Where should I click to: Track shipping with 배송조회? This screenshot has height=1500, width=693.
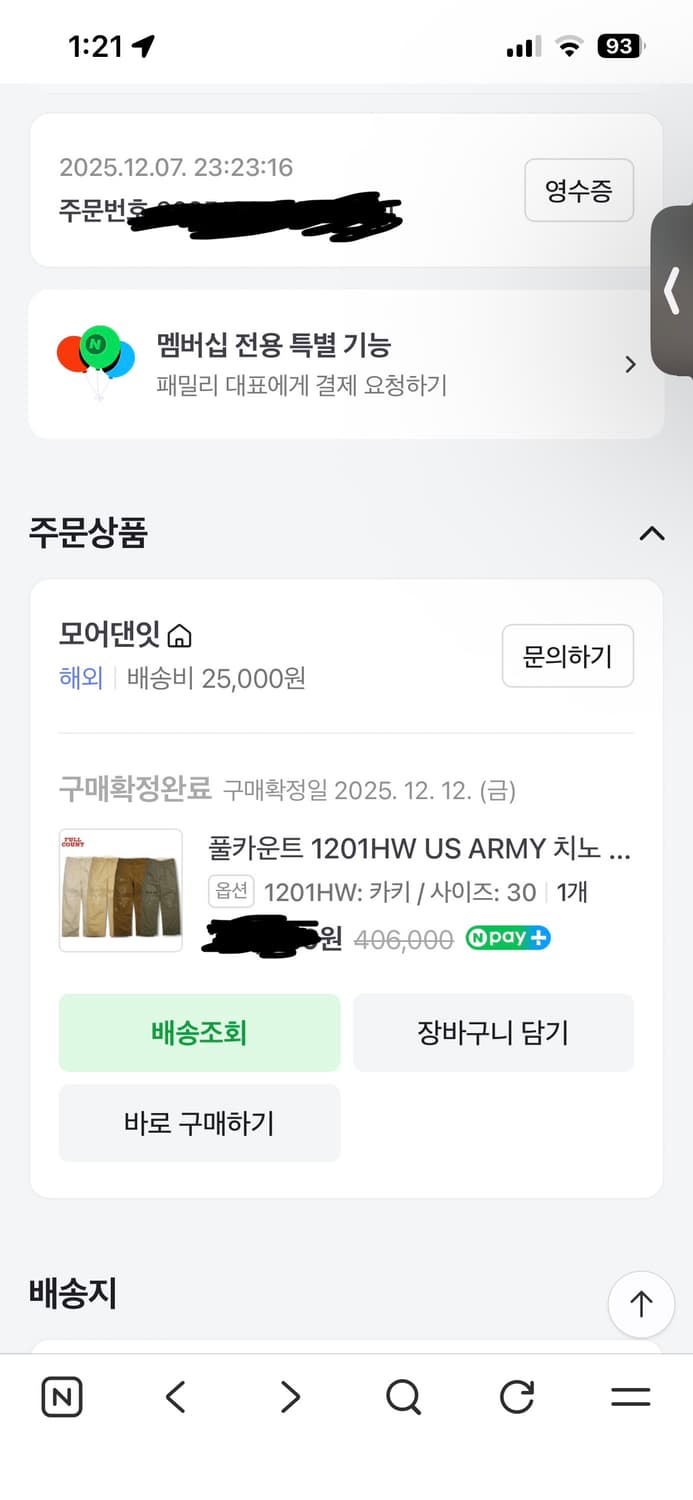click(x=199, y=1033)
